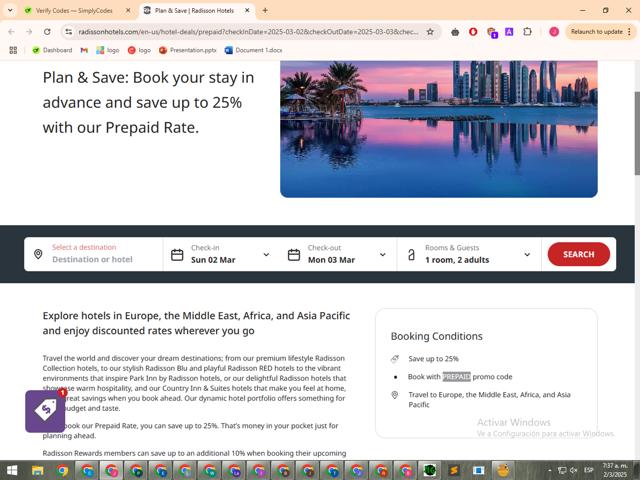Click the ESP language indicator in tray
This screenshot has height=480, width=640.
pos(589,470)
